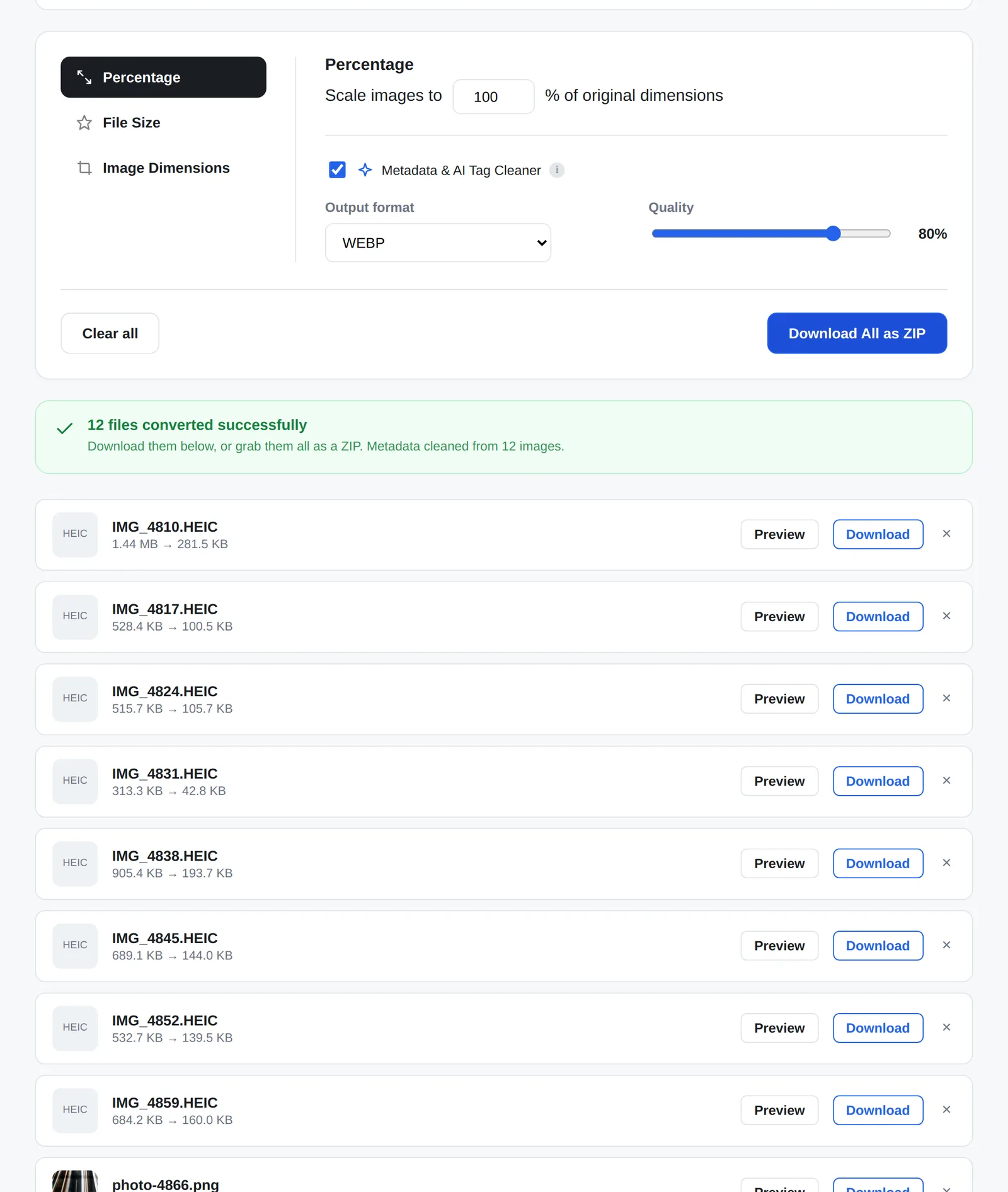Click the info icon next to Metadata Cleaner
Screen dimensions: 1008x1192
pos(557,169)
